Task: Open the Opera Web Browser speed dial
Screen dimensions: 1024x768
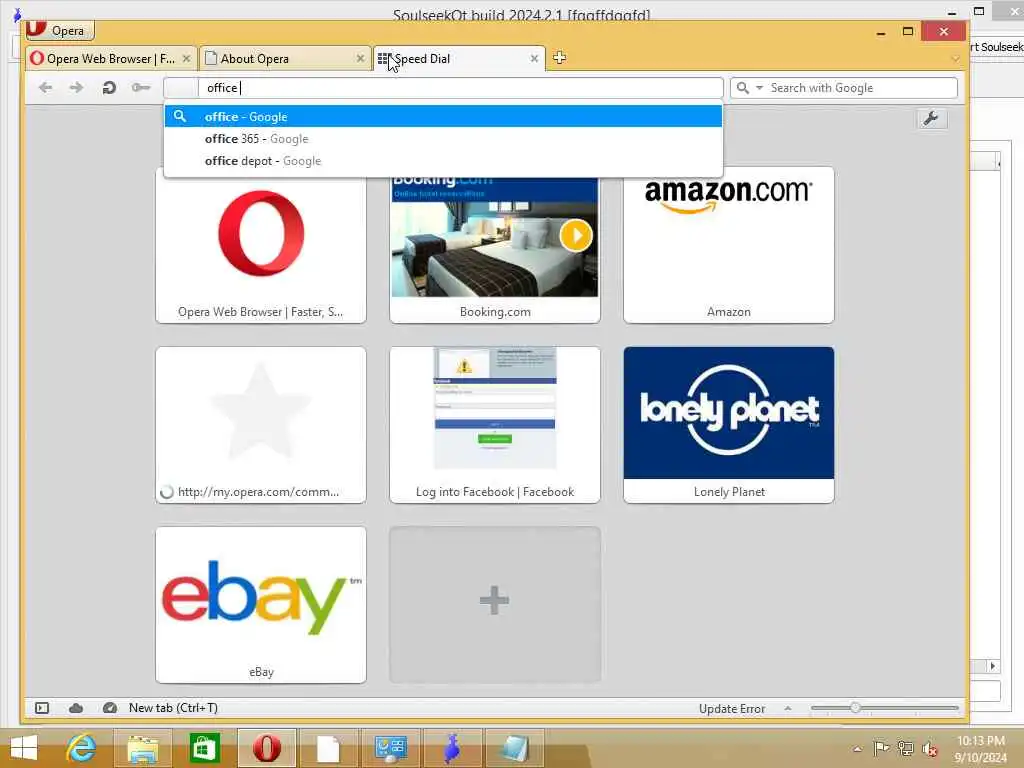Action: click(x=261, y=245)
